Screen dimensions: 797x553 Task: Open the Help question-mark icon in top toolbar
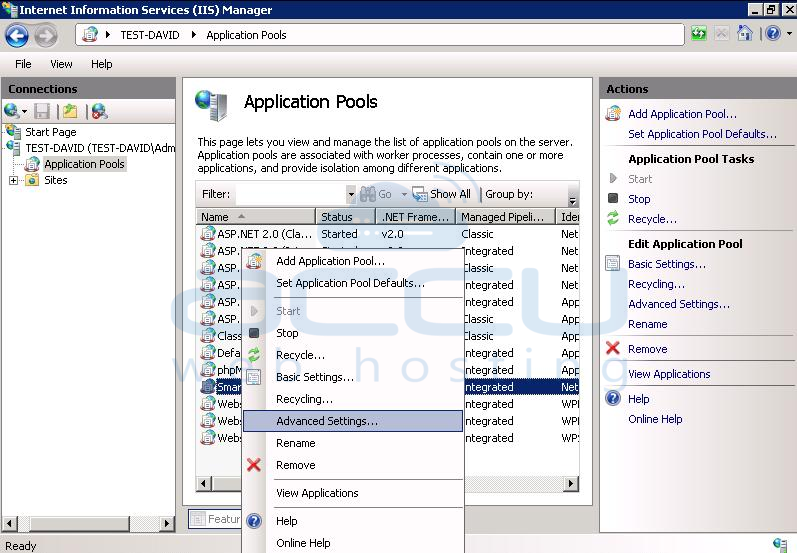[x=773, y=34]
